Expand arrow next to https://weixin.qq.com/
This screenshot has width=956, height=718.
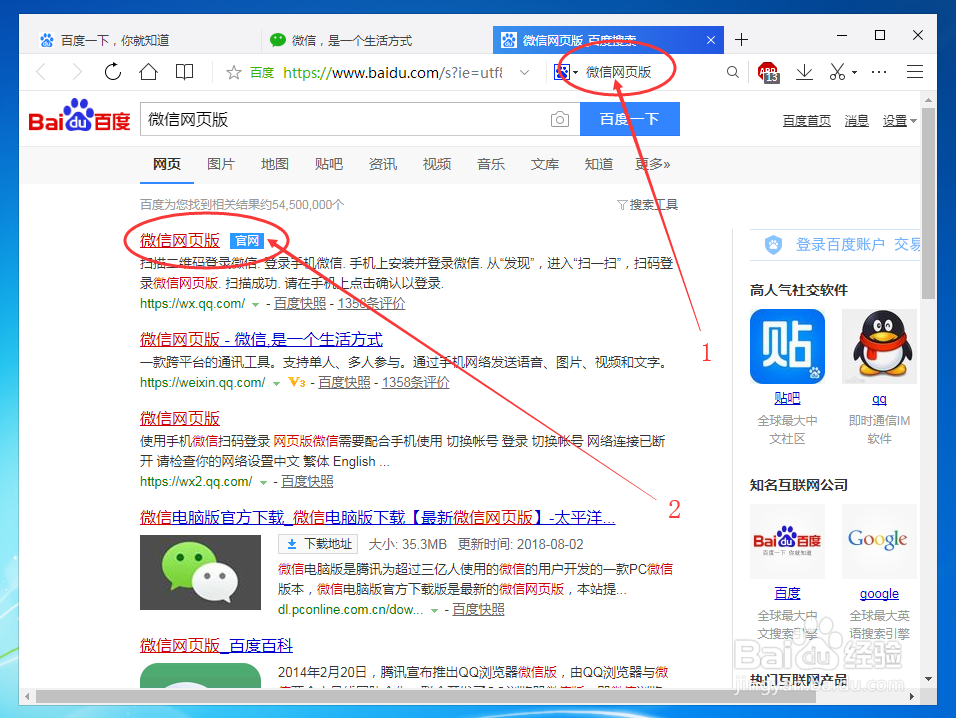[276, 383]
